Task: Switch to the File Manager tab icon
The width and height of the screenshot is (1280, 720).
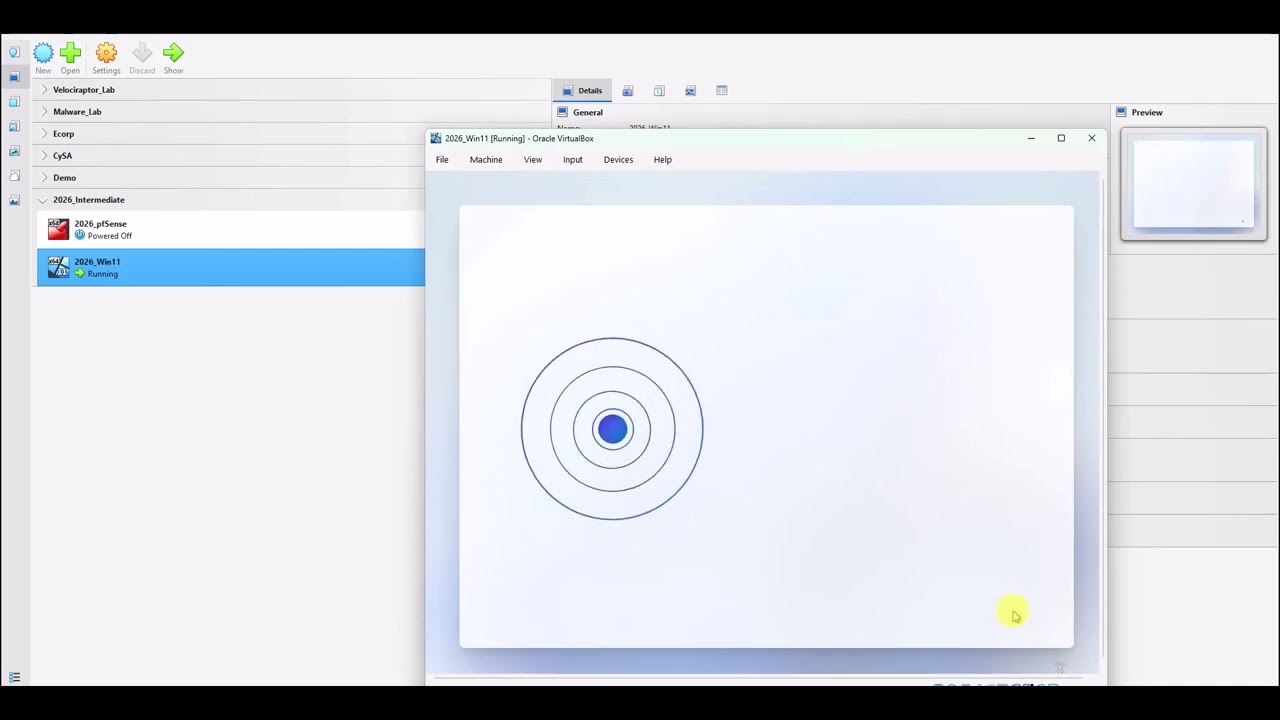Action: (721, 91)
